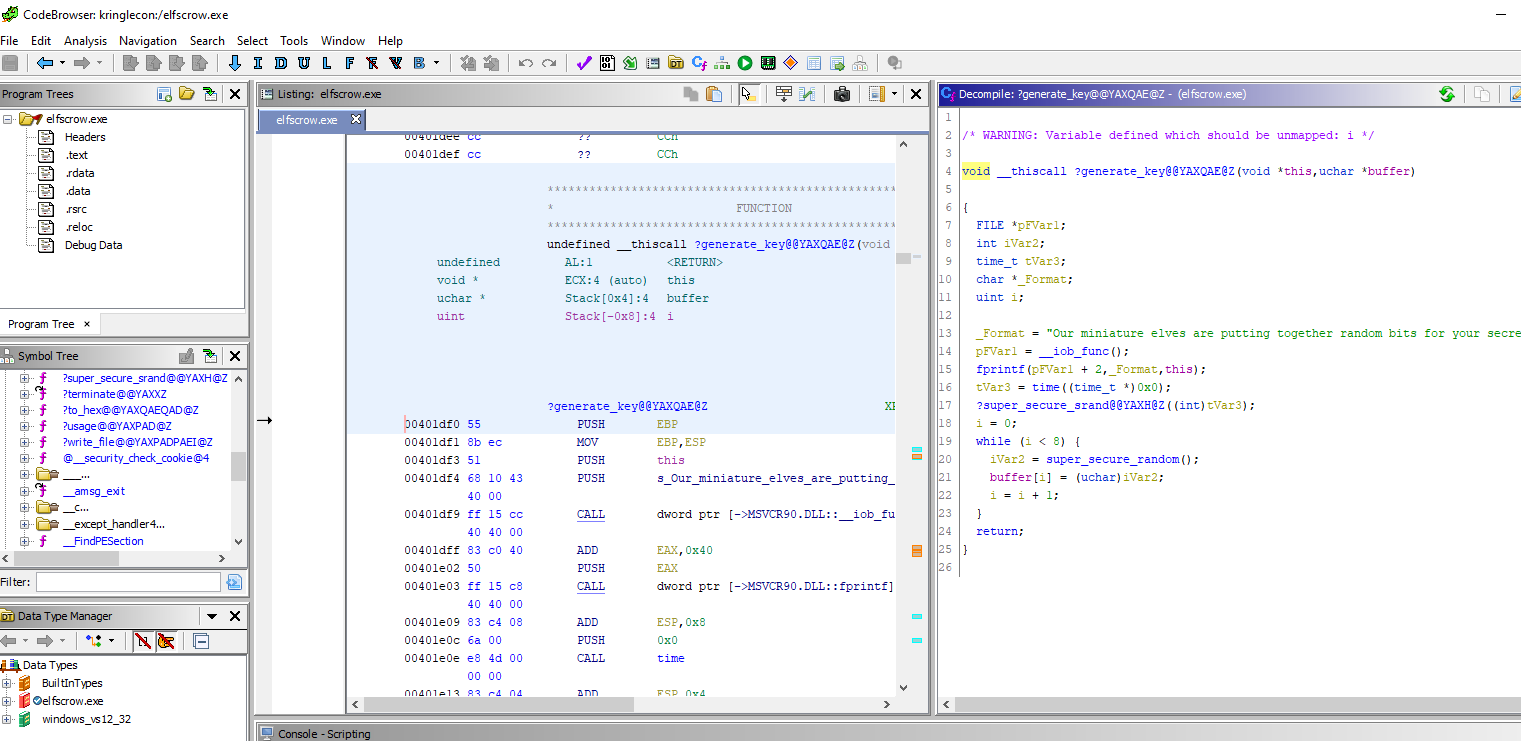The width and height of the screenshot is (1521, 741).
Task: Open the back navigation history dropdown arrow
Action: [62, 63]
